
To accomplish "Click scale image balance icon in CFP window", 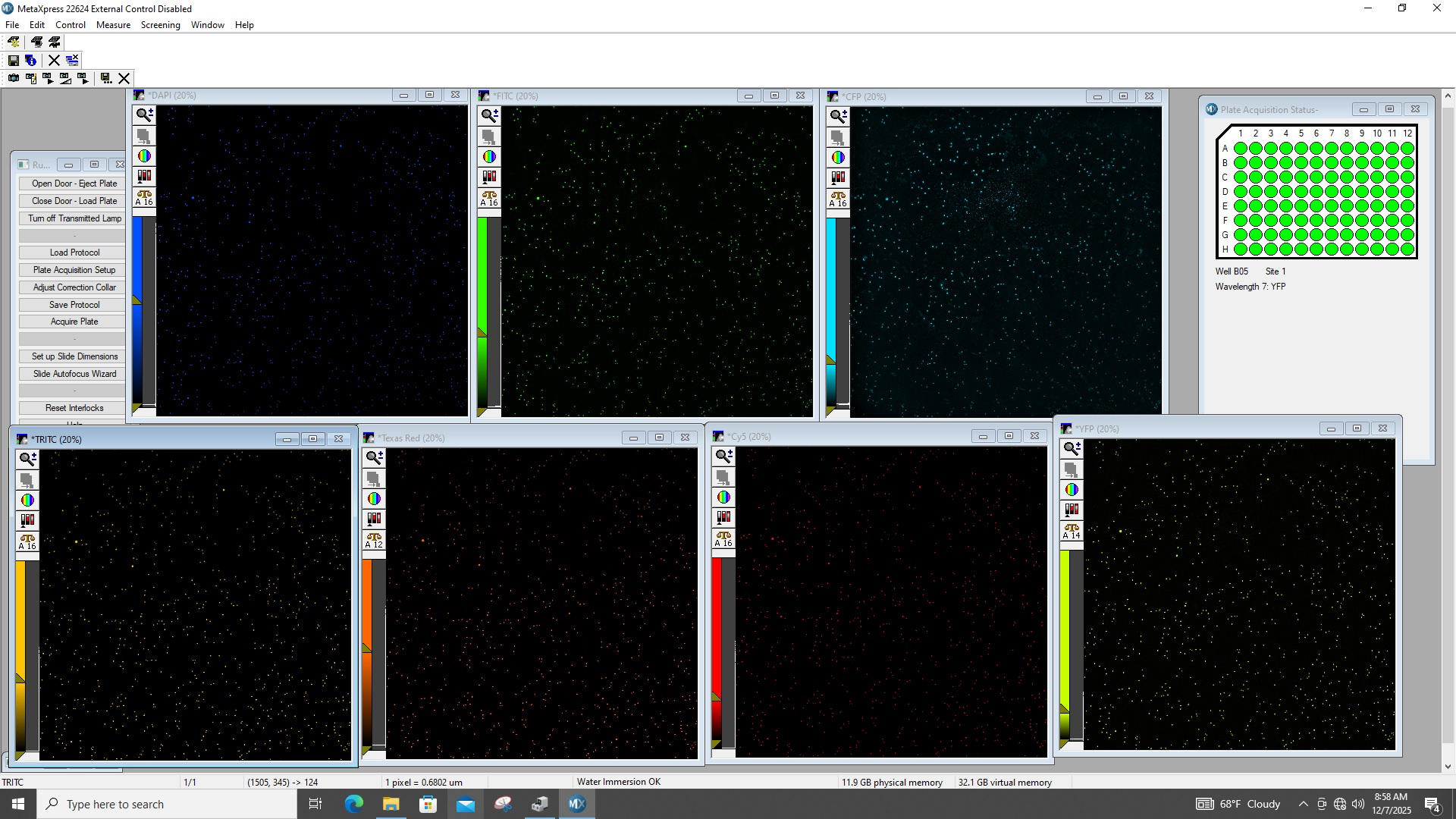I will click(838, 199).
